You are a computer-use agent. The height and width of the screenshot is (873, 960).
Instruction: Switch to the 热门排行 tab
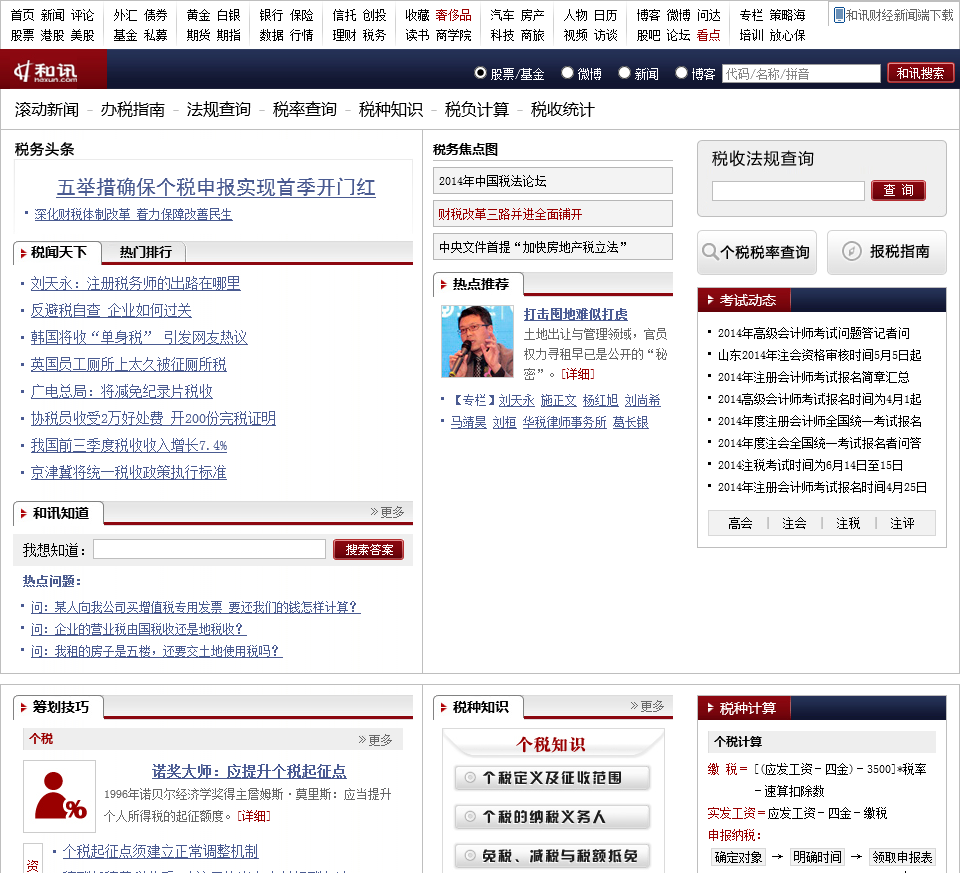(x=145, y=252)
